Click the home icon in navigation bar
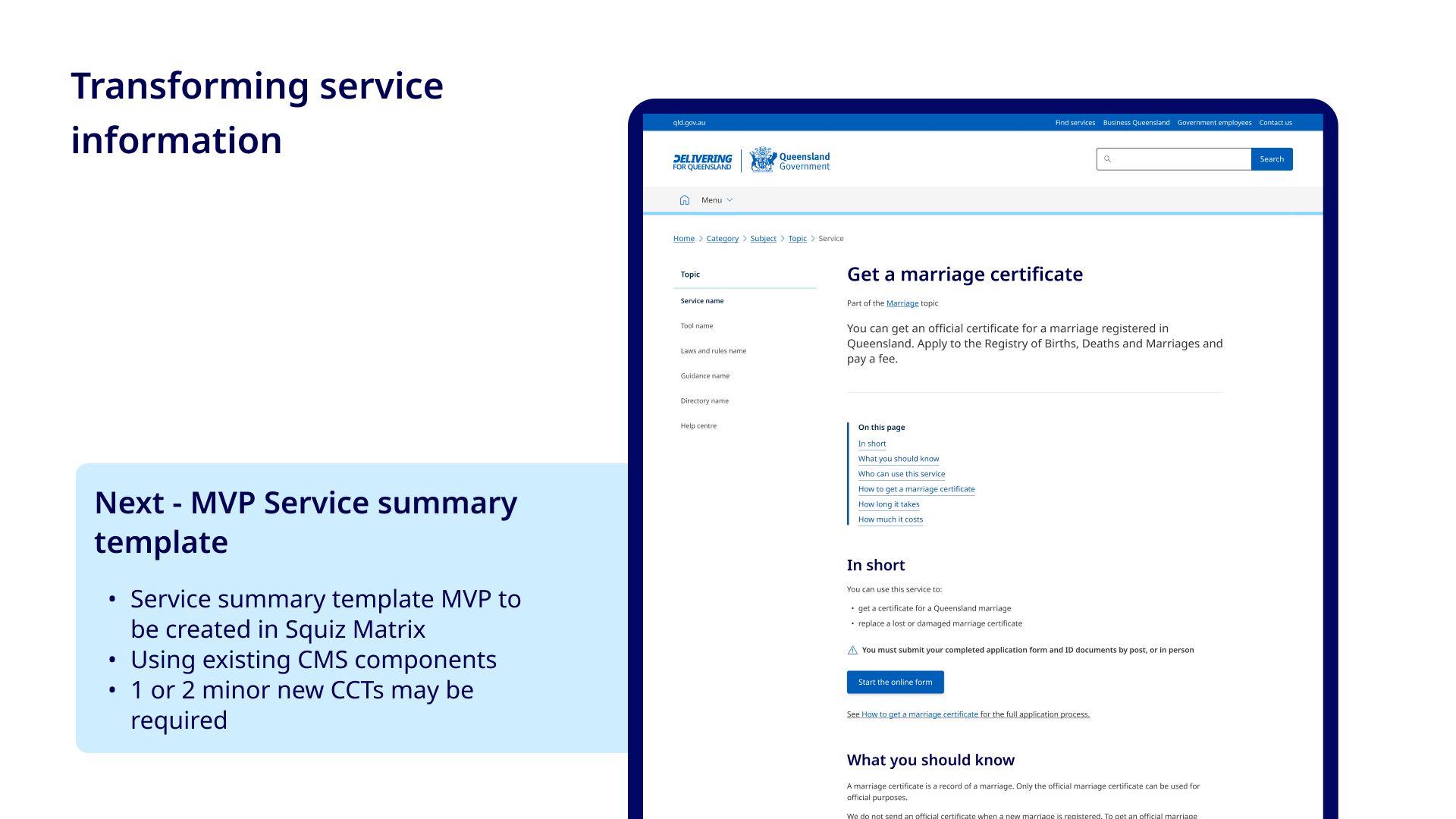Viewport: 1456px width, 819px height. tap(684, 200)
